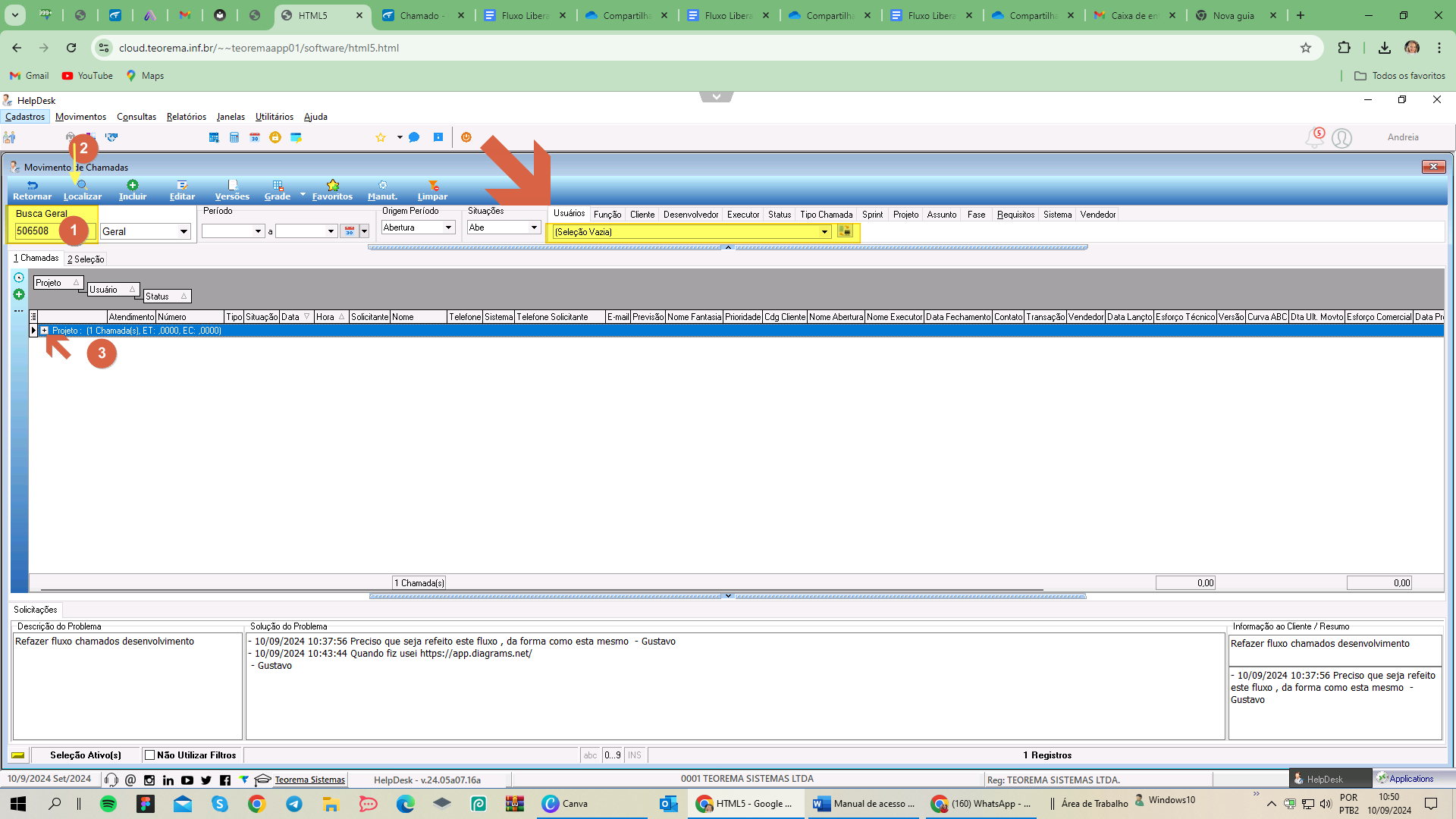Check the Não Utilizar Filtros checkbox

[x=150, y=755]
